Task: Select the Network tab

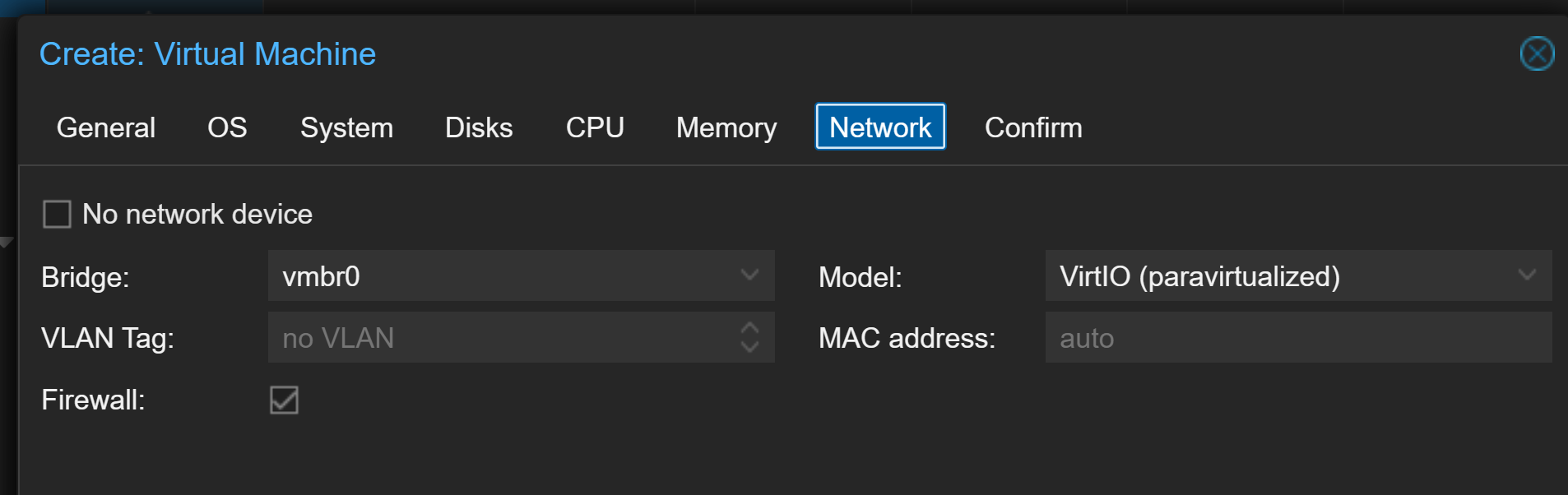Action: (880, 127)
